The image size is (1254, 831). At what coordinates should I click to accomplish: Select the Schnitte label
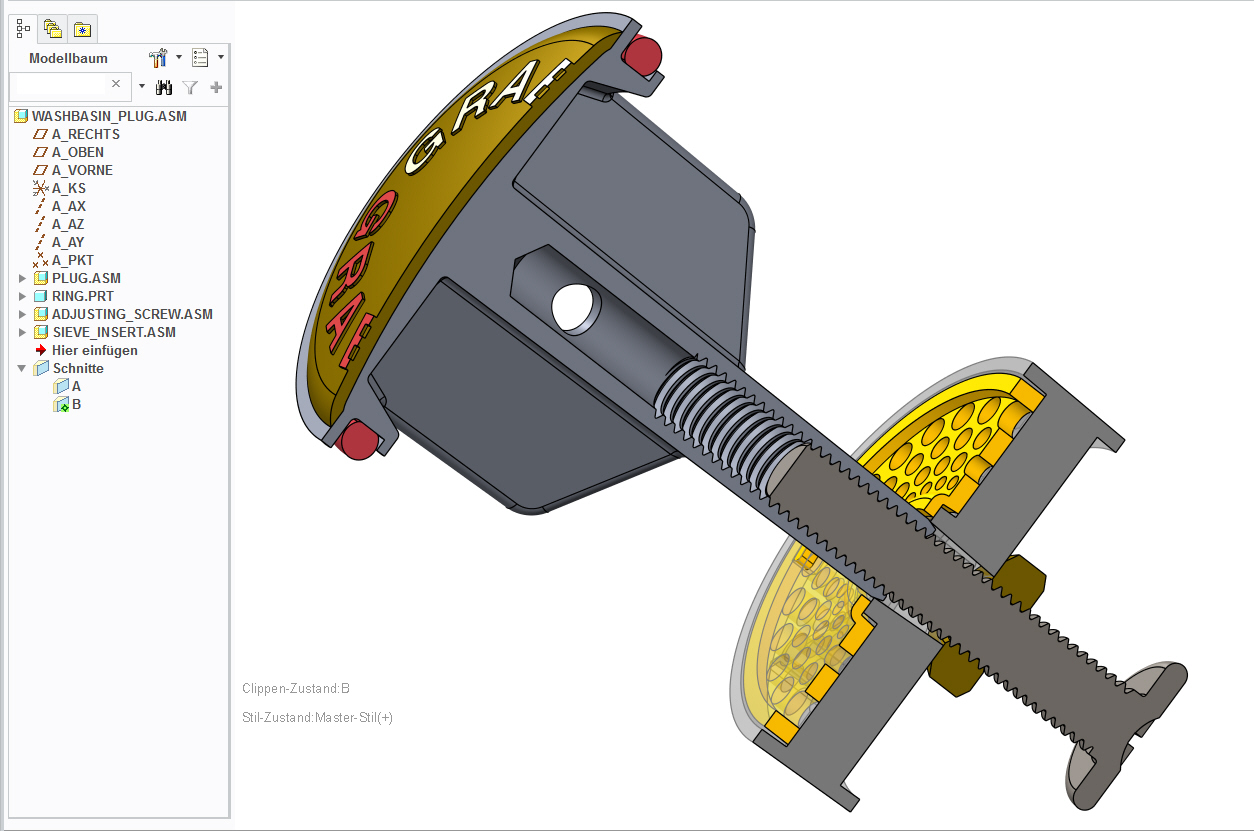coord(78,368)
